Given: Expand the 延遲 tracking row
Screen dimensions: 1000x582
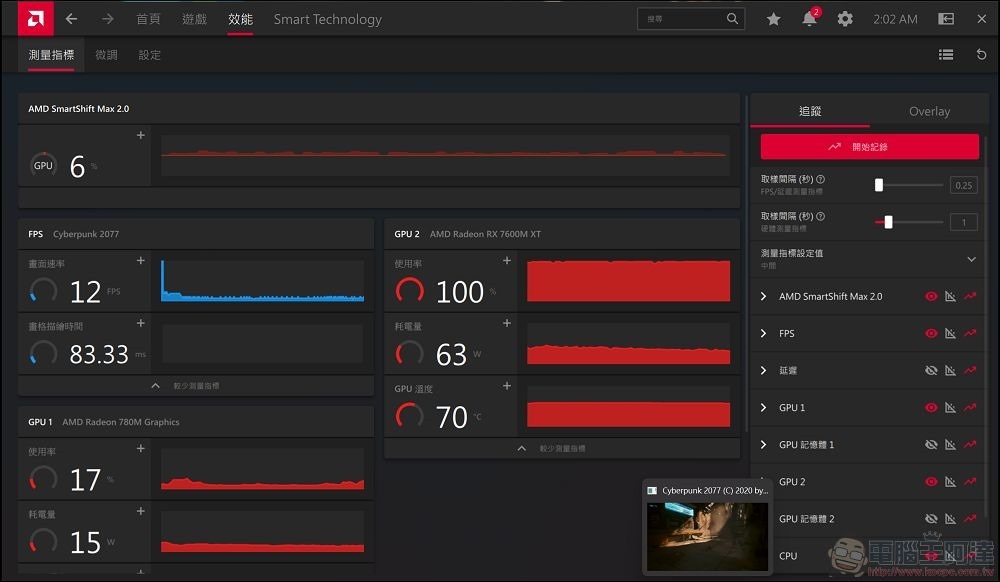Looking at the screenshot, I should 763,370.
